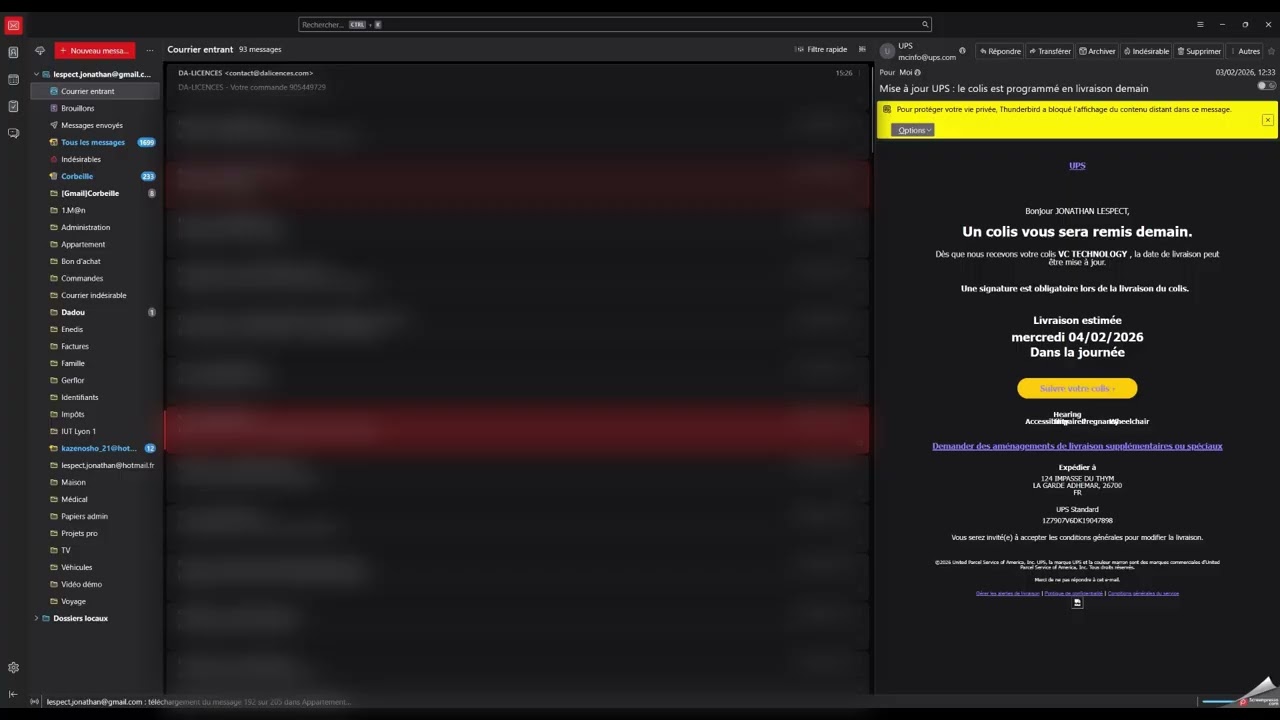Click the Répondre button

click(x=999, y=51)
